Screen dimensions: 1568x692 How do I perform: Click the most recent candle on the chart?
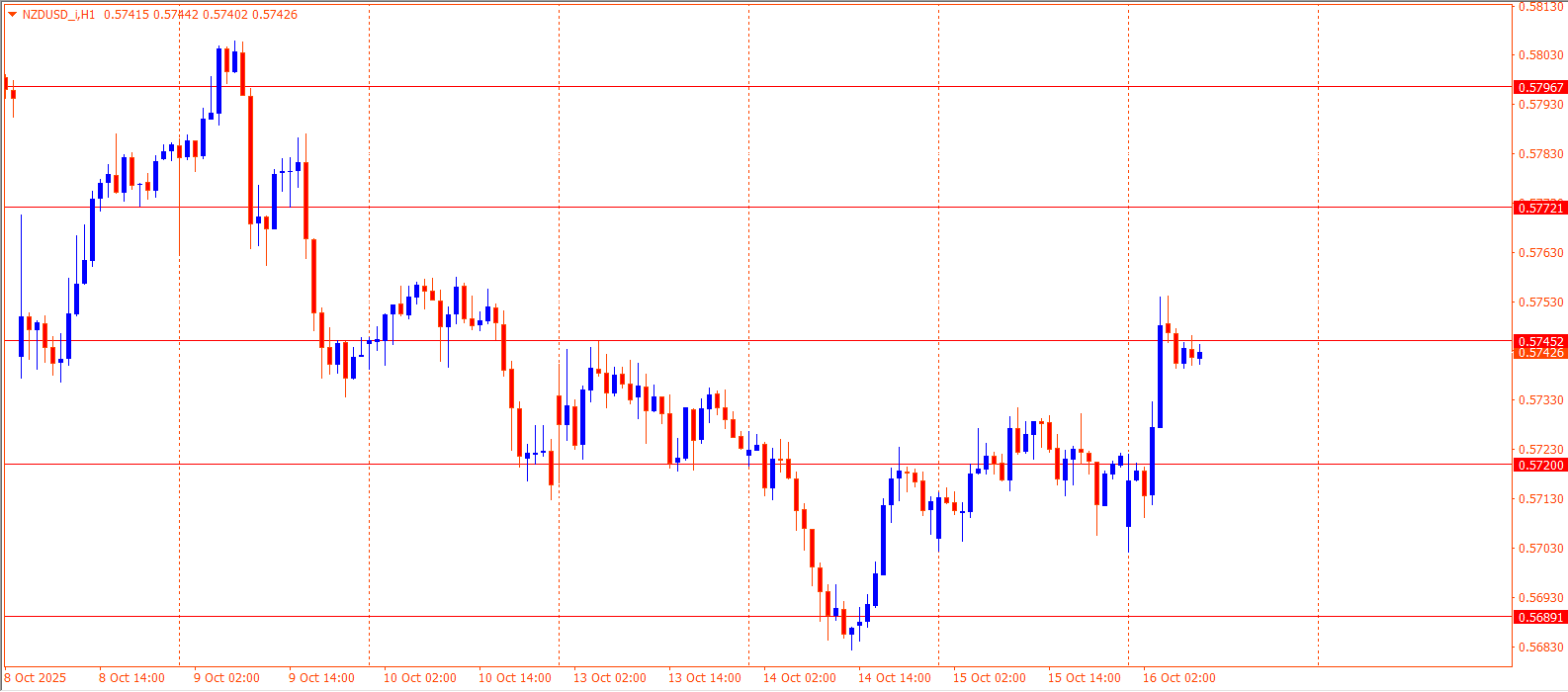(x=1199, y=355)
